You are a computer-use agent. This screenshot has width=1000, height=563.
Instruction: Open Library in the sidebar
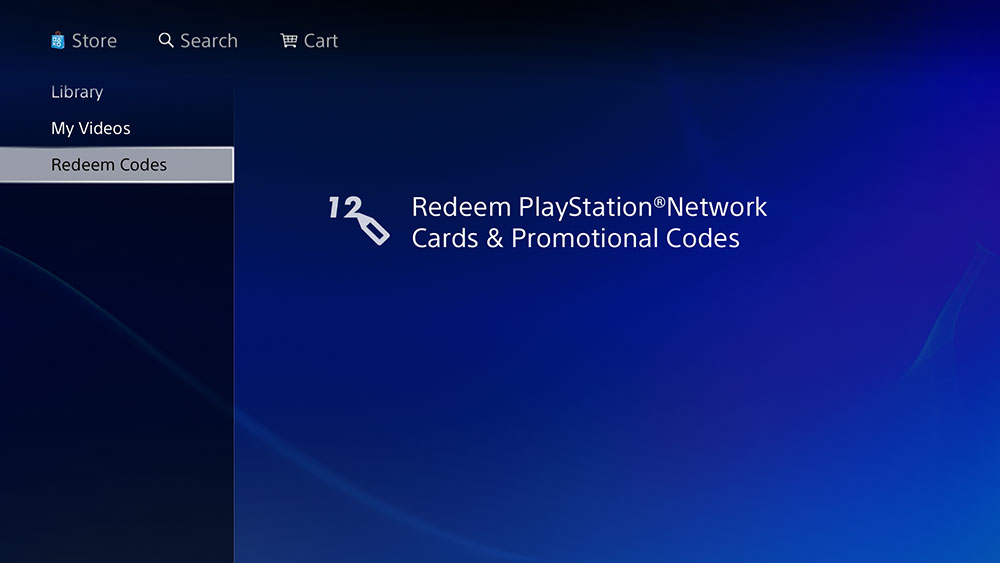point(77,92)
